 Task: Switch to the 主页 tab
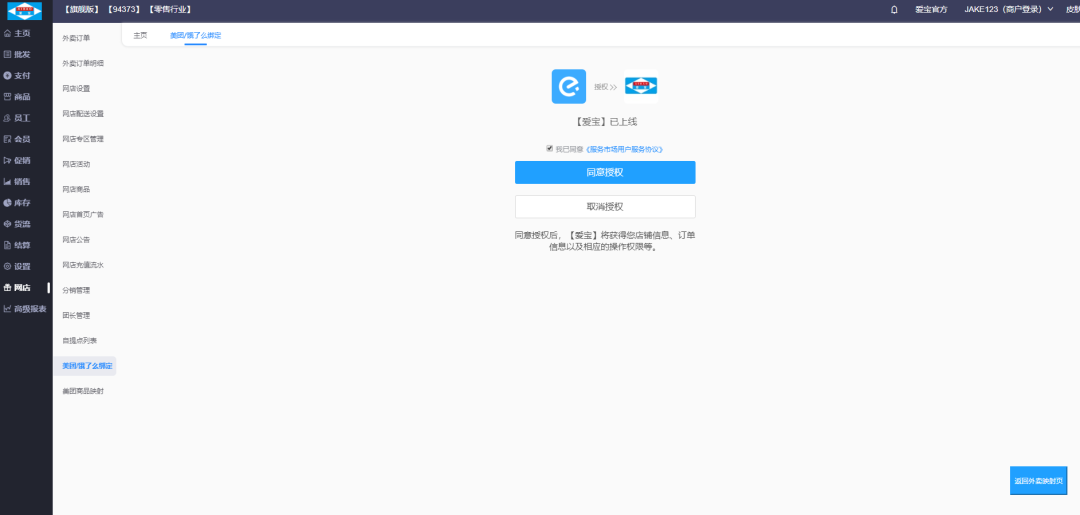click(x=141, y=35)
